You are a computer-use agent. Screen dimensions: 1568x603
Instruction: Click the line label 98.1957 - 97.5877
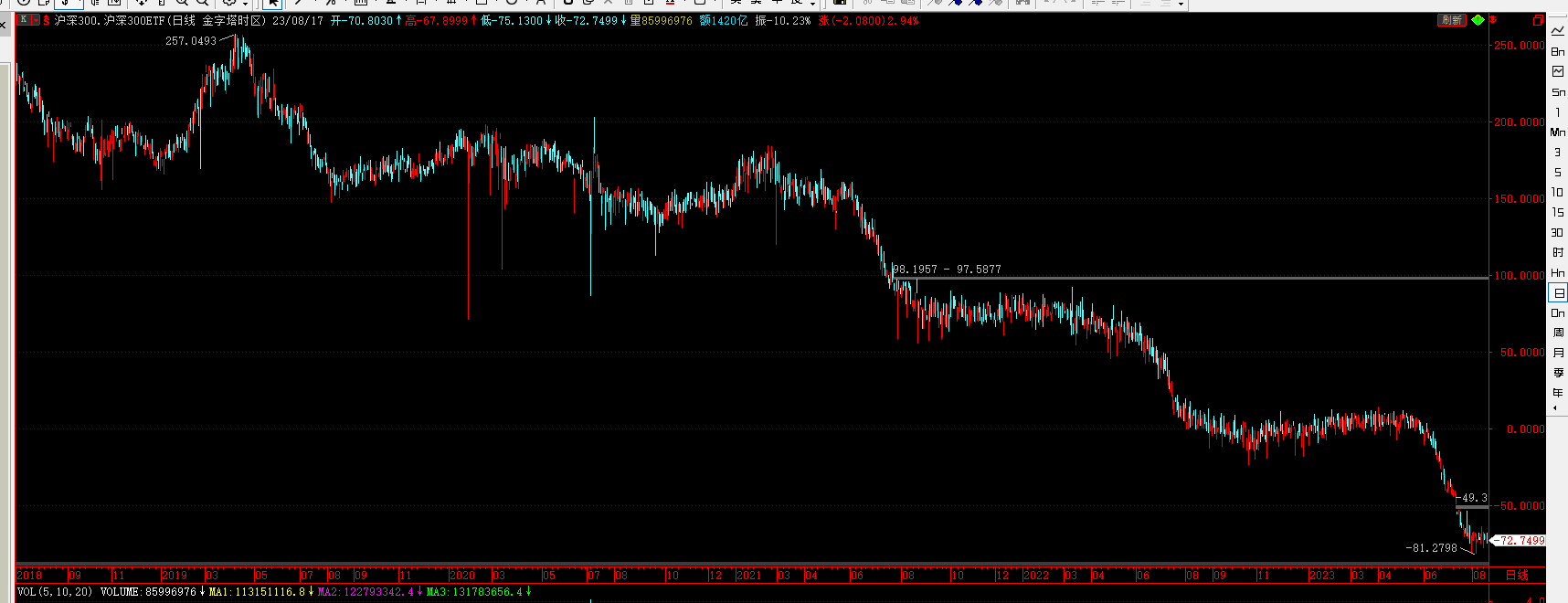947,270
